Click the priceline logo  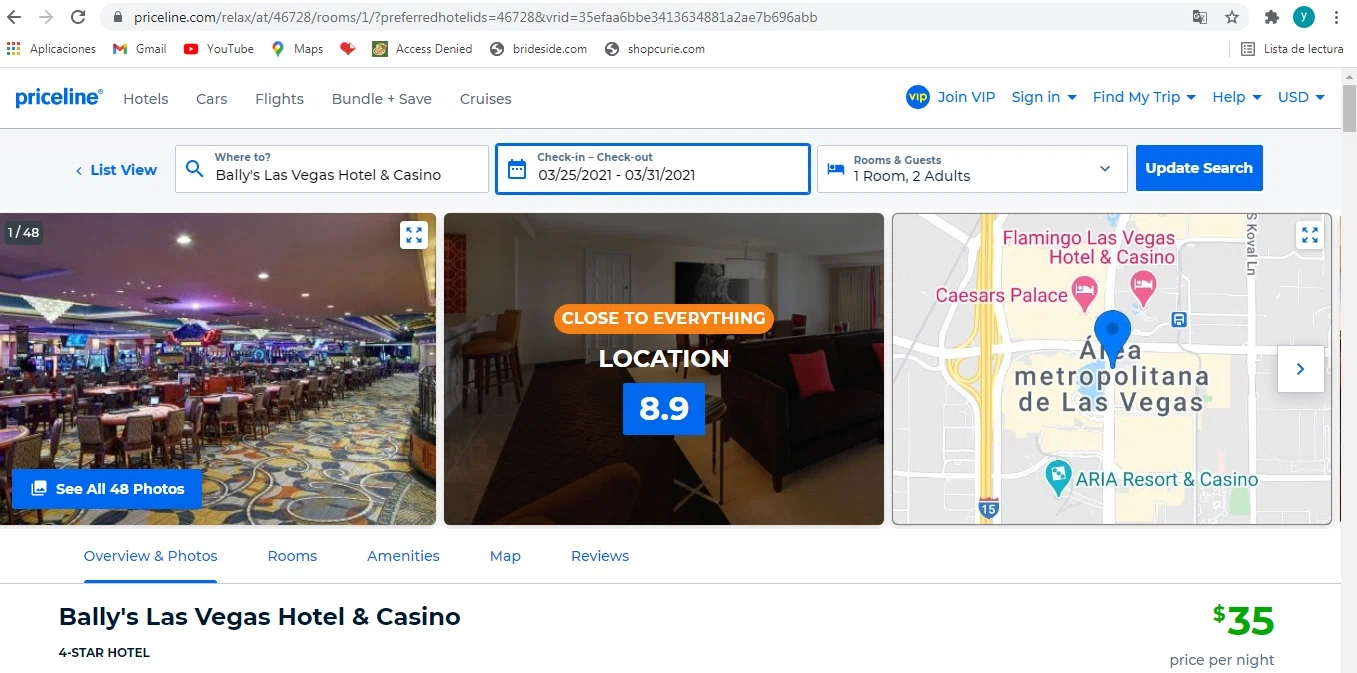(x=58, y=97)
